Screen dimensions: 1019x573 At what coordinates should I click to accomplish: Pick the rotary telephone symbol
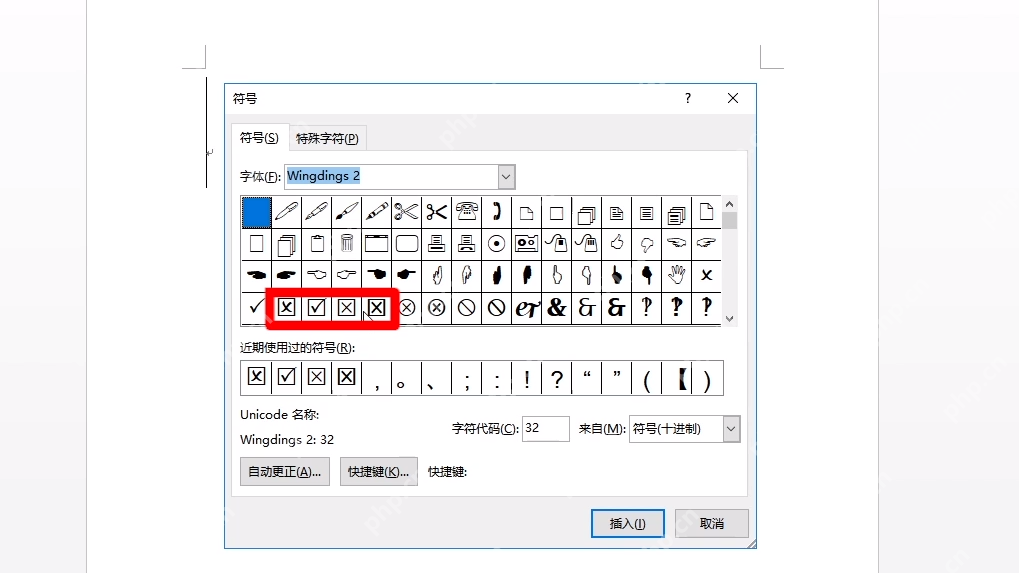tap(467, 212)
